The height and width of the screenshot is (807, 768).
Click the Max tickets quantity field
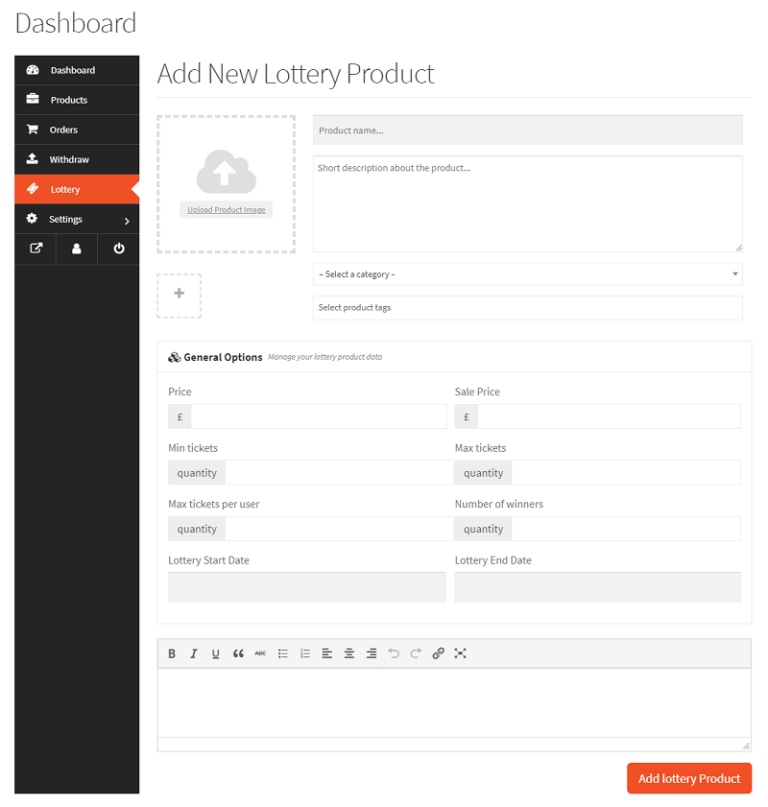(x=626, y=472)
